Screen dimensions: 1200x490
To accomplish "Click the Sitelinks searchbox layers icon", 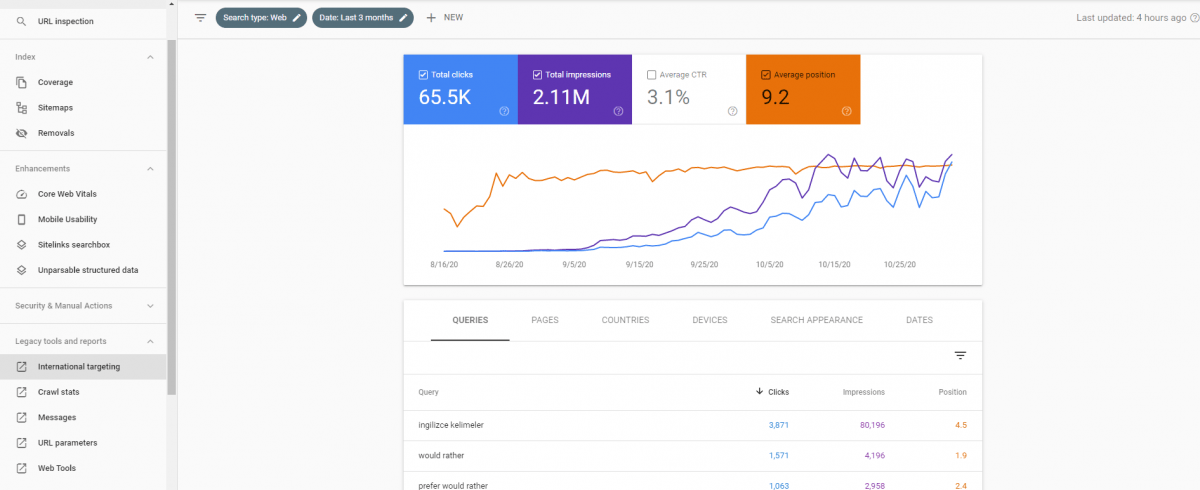I will (x=21, y=244).
